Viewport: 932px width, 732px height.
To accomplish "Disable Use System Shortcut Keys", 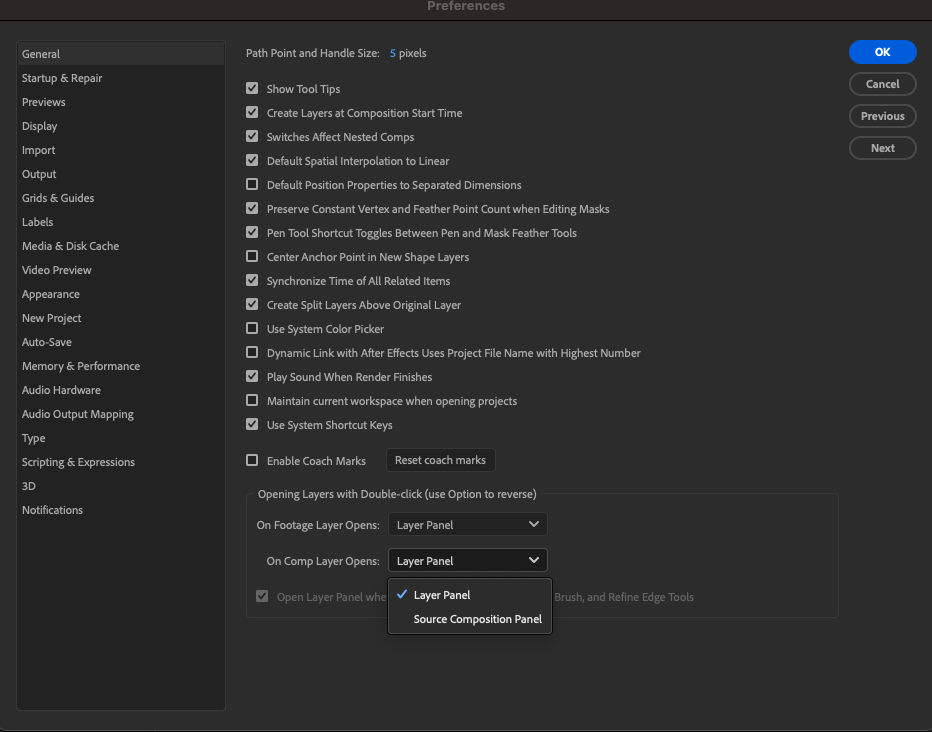I will click(252, 424).
